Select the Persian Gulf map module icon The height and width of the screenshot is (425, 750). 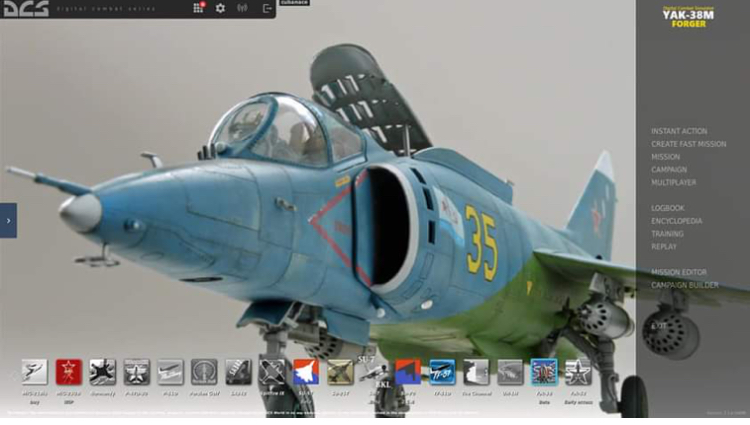(x=204, y=372)
